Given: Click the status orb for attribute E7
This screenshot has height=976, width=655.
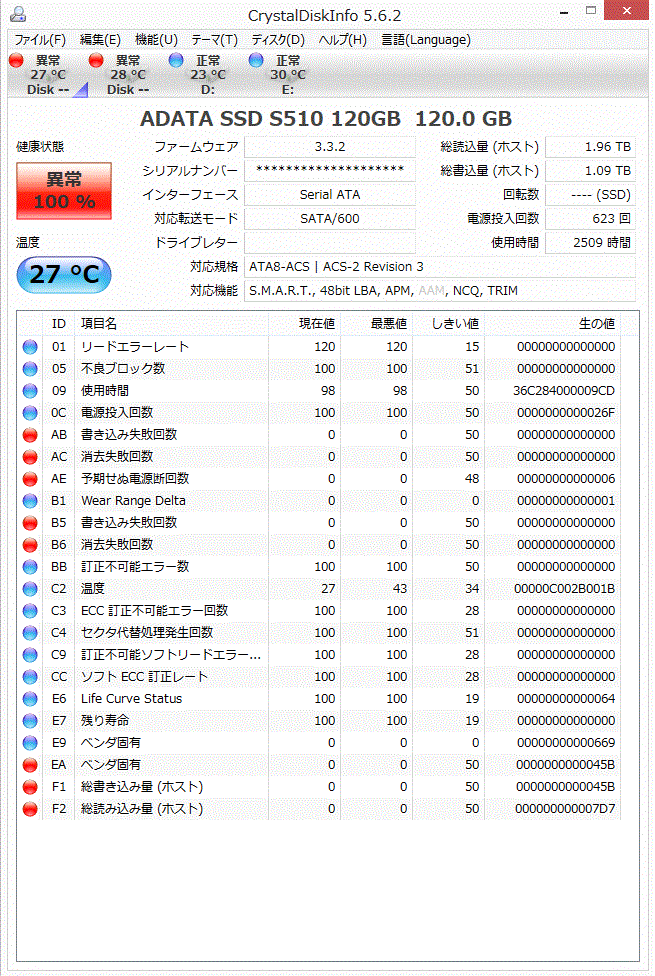Looking at the screenshot, I should tap(30, 721).
